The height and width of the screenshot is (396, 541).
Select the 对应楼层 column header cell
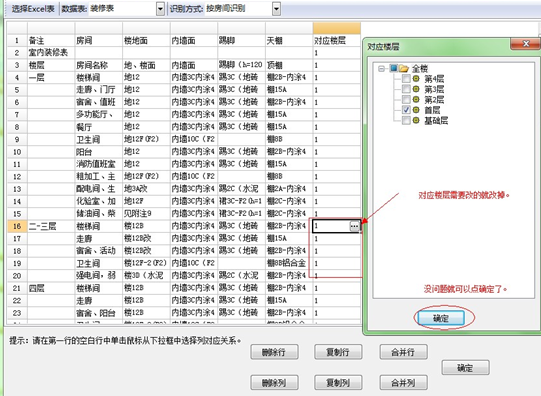click(x=337, y=41)
